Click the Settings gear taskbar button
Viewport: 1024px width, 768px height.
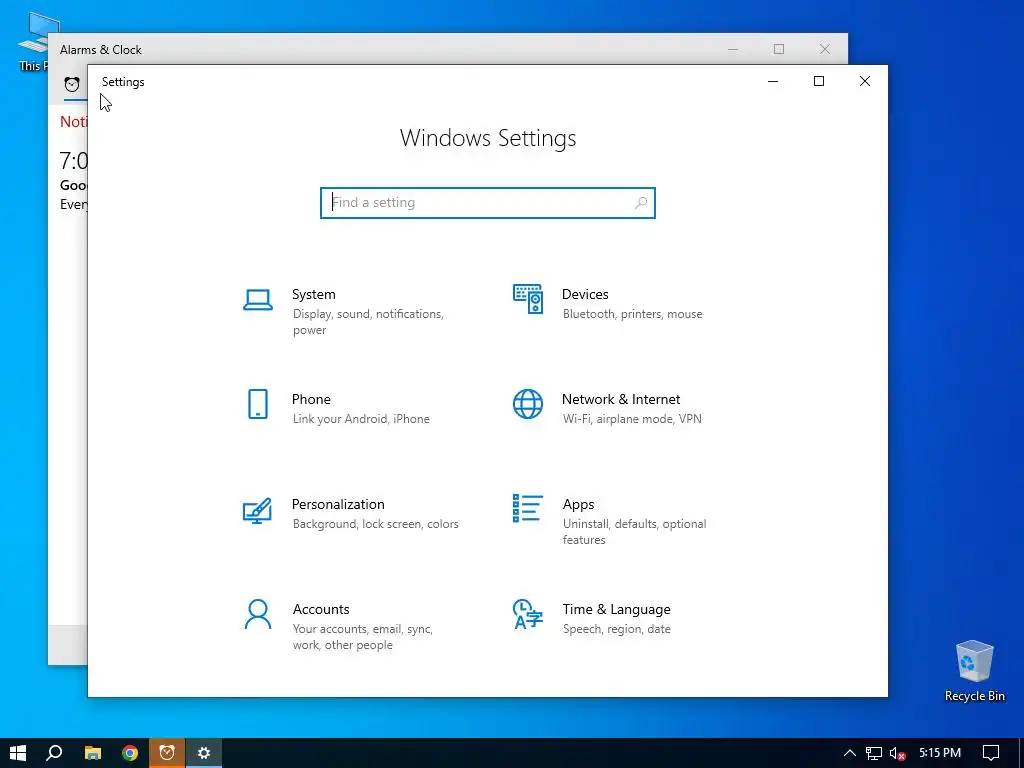[x=204, y=753]
